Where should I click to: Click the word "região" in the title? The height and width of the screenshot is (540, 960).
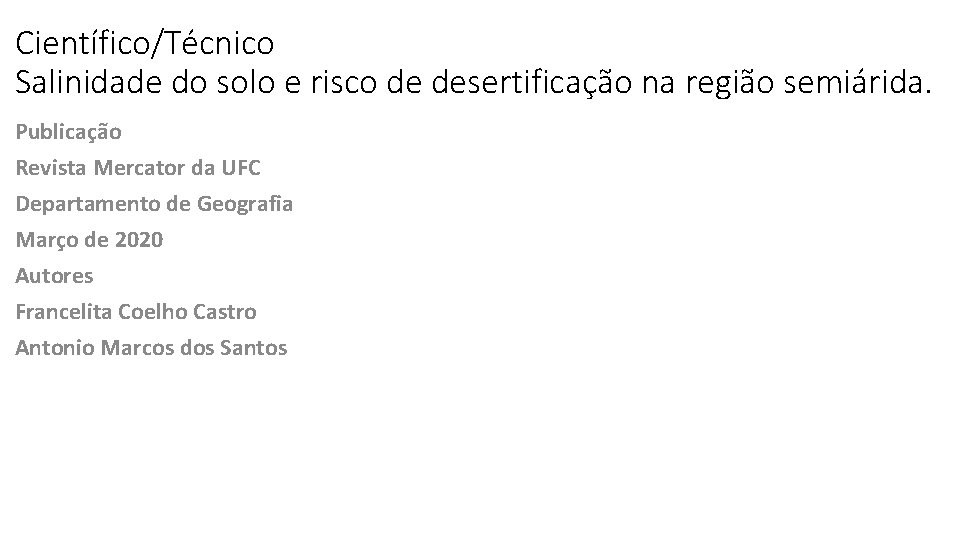click(x=729, y=83)
